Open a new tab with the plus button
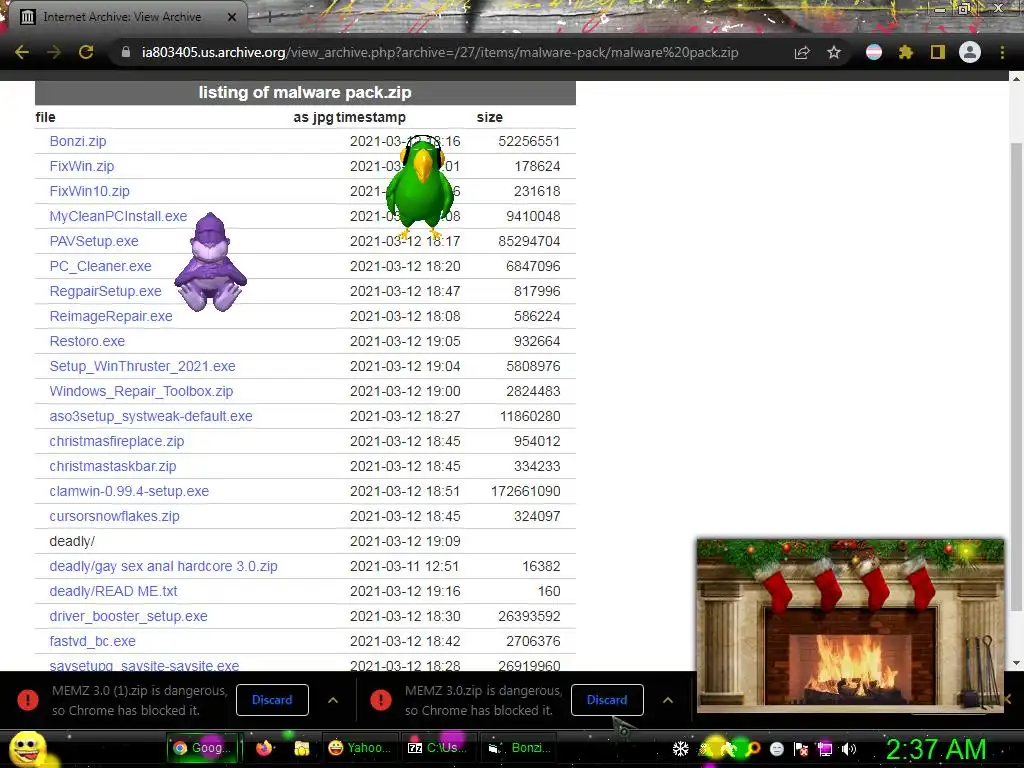 point(269,17)
